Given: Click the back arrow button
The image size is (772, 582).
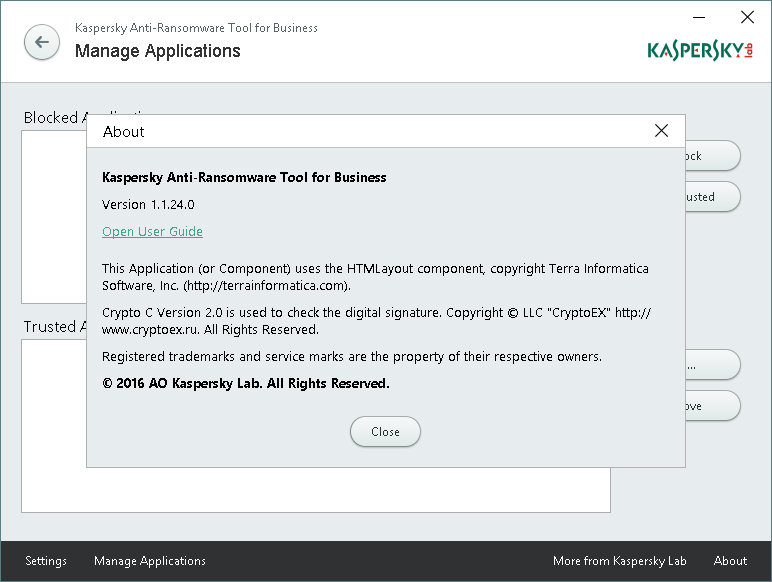Looking at the screenshot, I should tap(42, 42).
